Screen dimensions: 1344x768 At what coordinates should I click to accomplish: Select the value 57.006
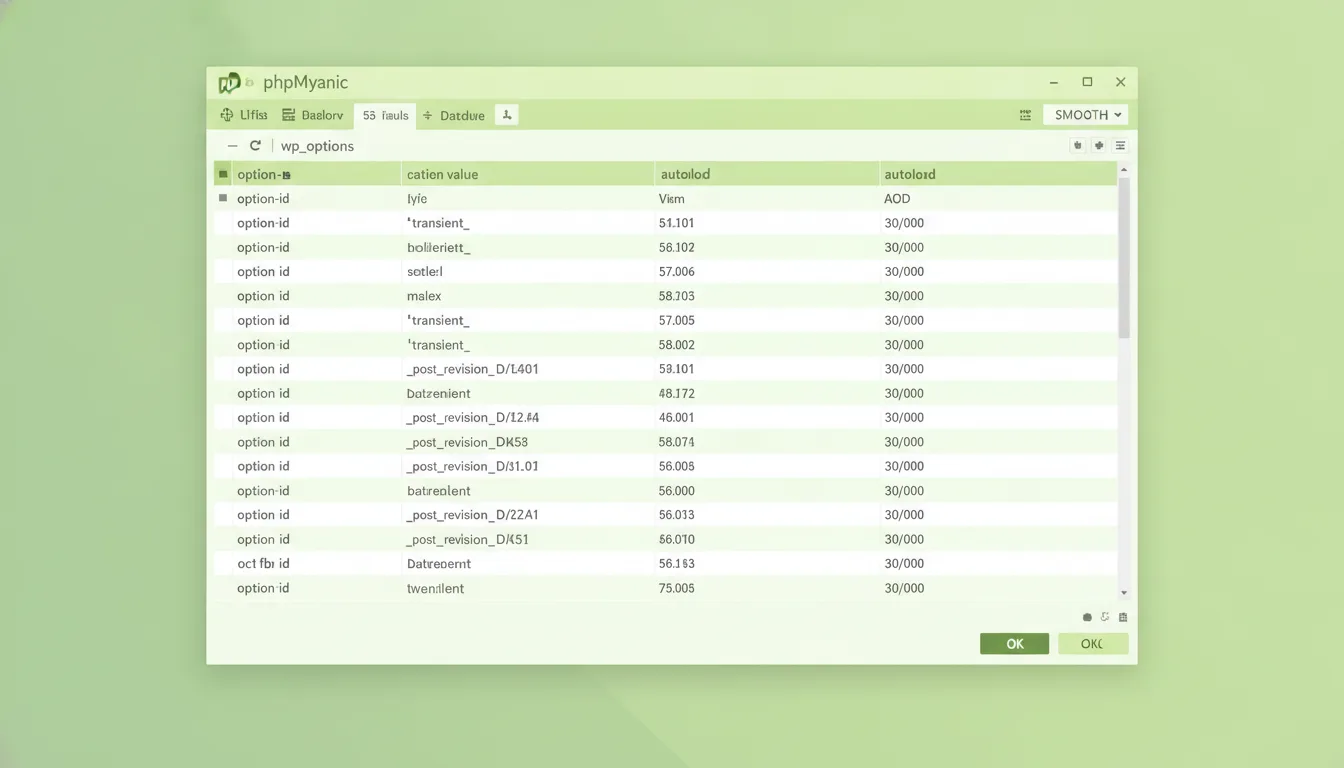[676, 272]
